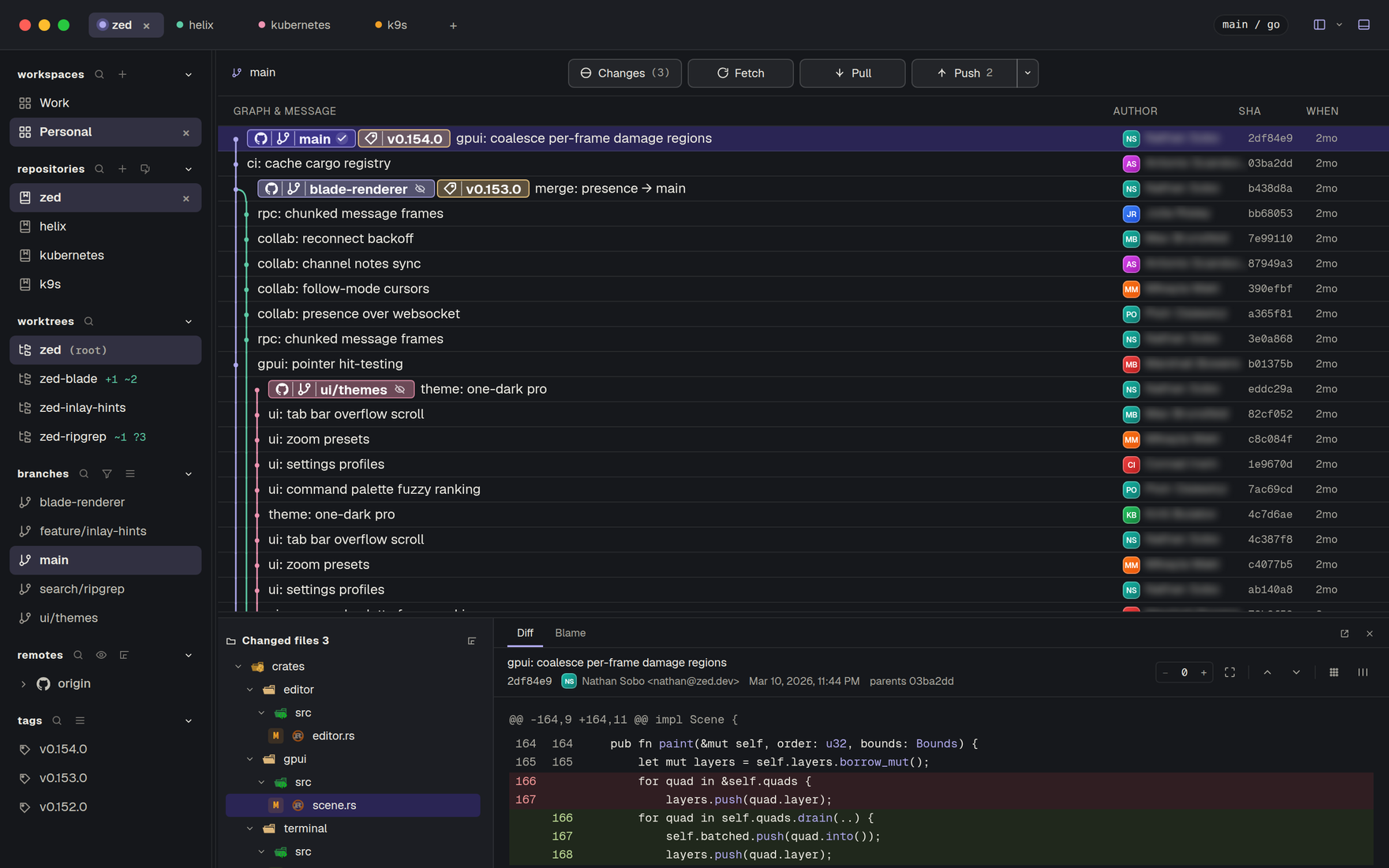1389x868 pixels.
Task: Collapse the branches section
Action: pyautogui.click(x=189, y=473)
